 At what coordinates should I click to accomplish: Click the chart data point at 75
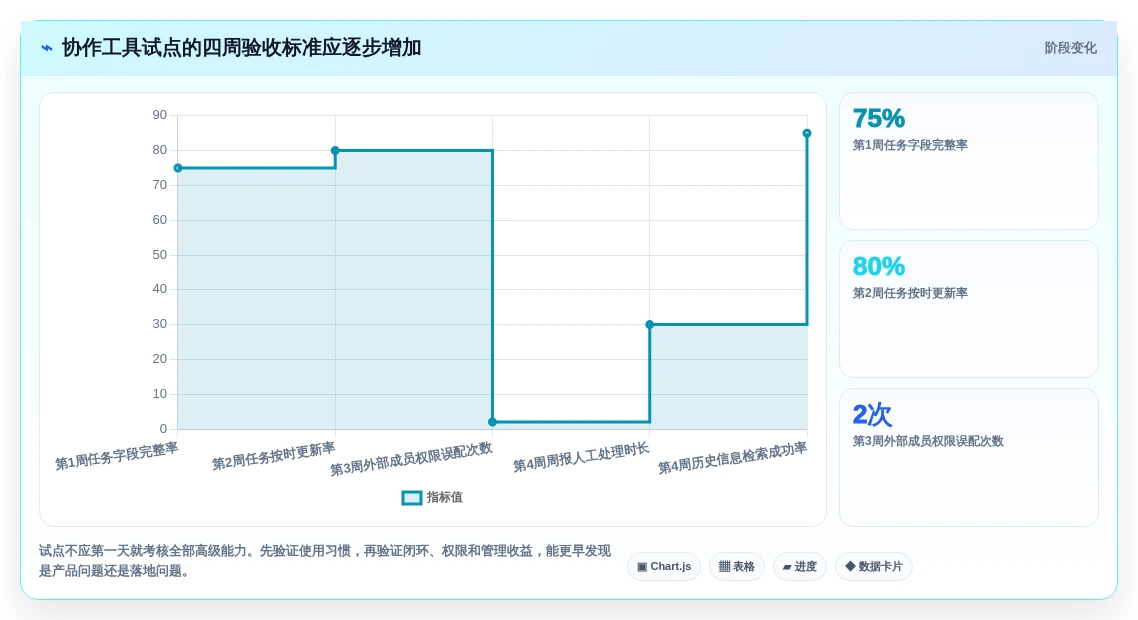pyautogui.click(x=178, y=168)
